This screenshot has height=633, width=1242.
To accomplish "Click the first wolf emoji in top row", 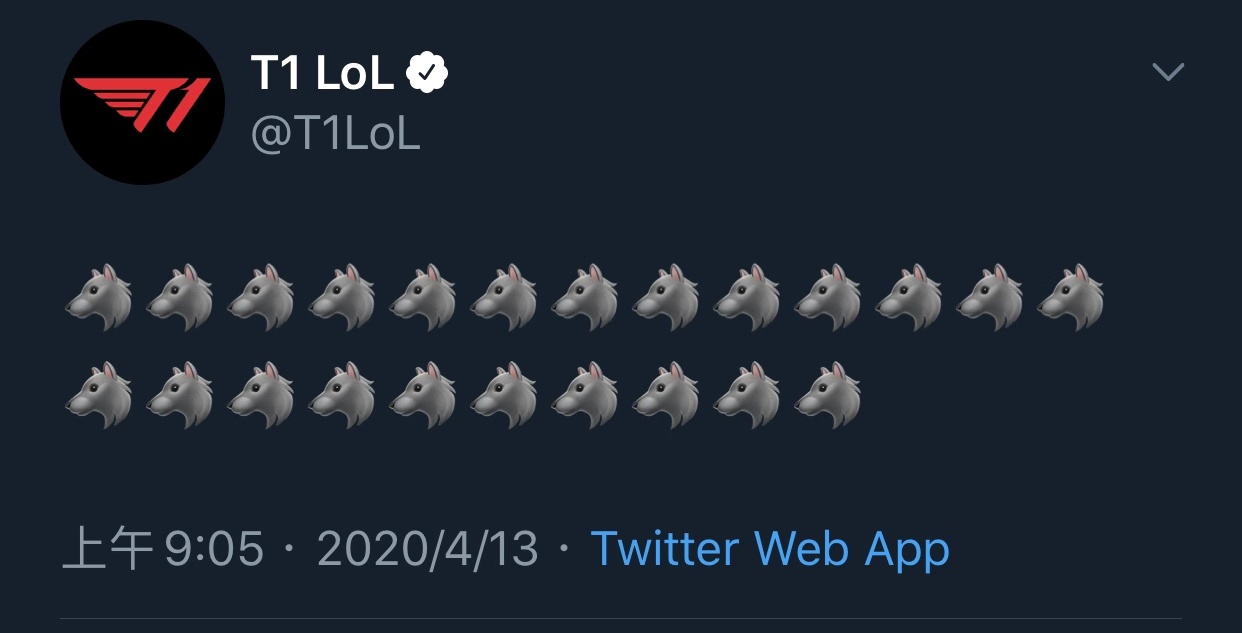I will 99,298.
